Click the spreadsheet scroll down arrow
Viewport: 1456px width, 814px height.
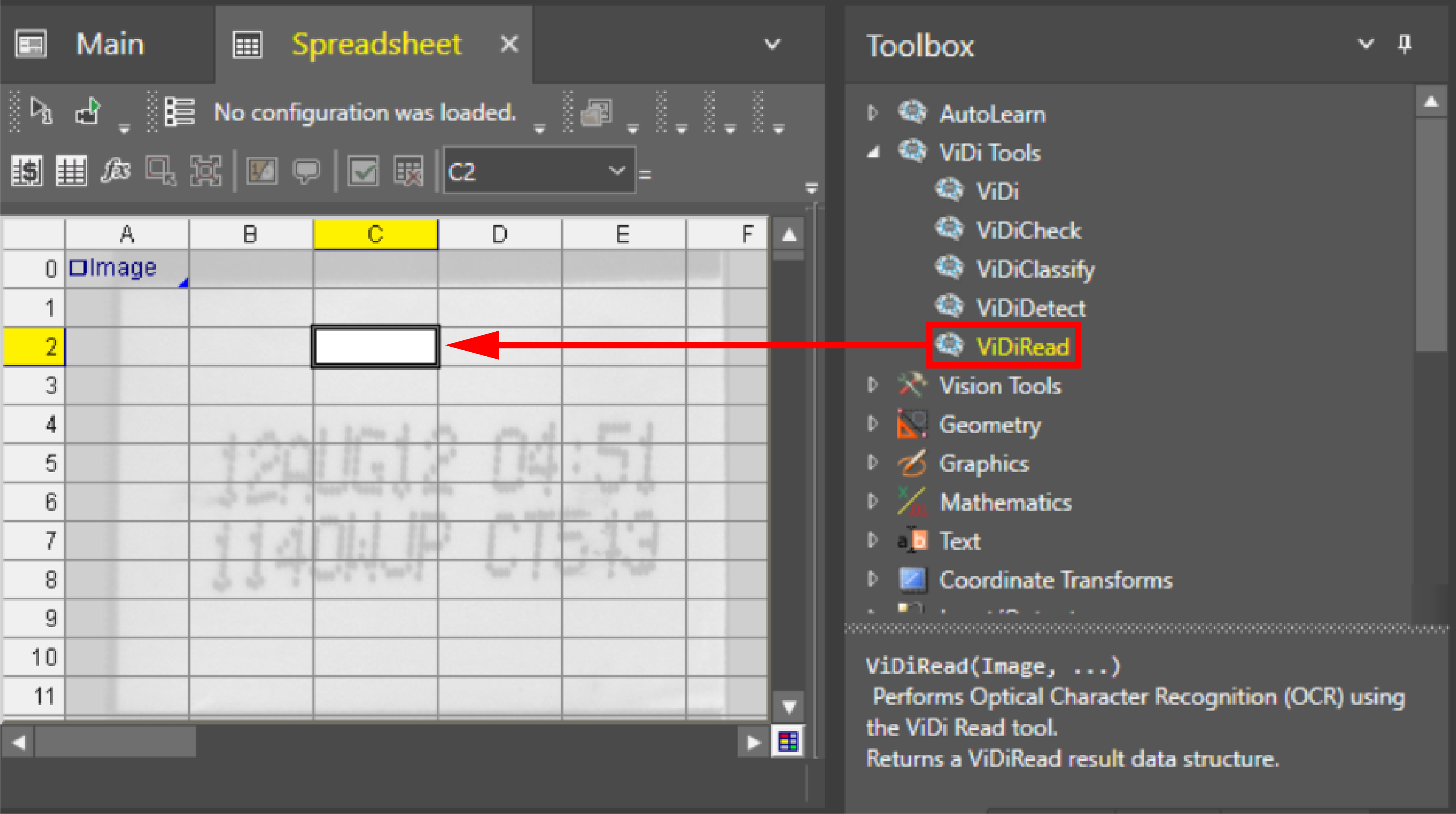789,707
